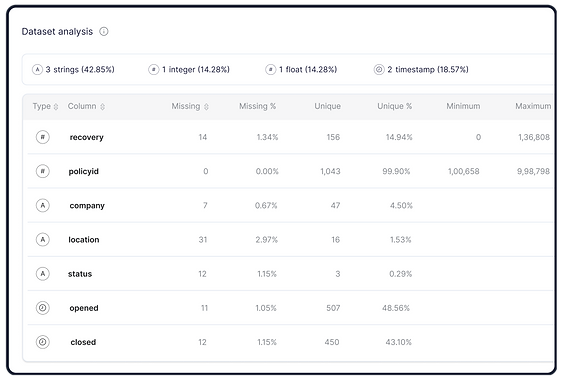This screenshot has width=562, height=379.
Task: Select the '1 integer (14.28%)' summary label
Action: point(196,69)
